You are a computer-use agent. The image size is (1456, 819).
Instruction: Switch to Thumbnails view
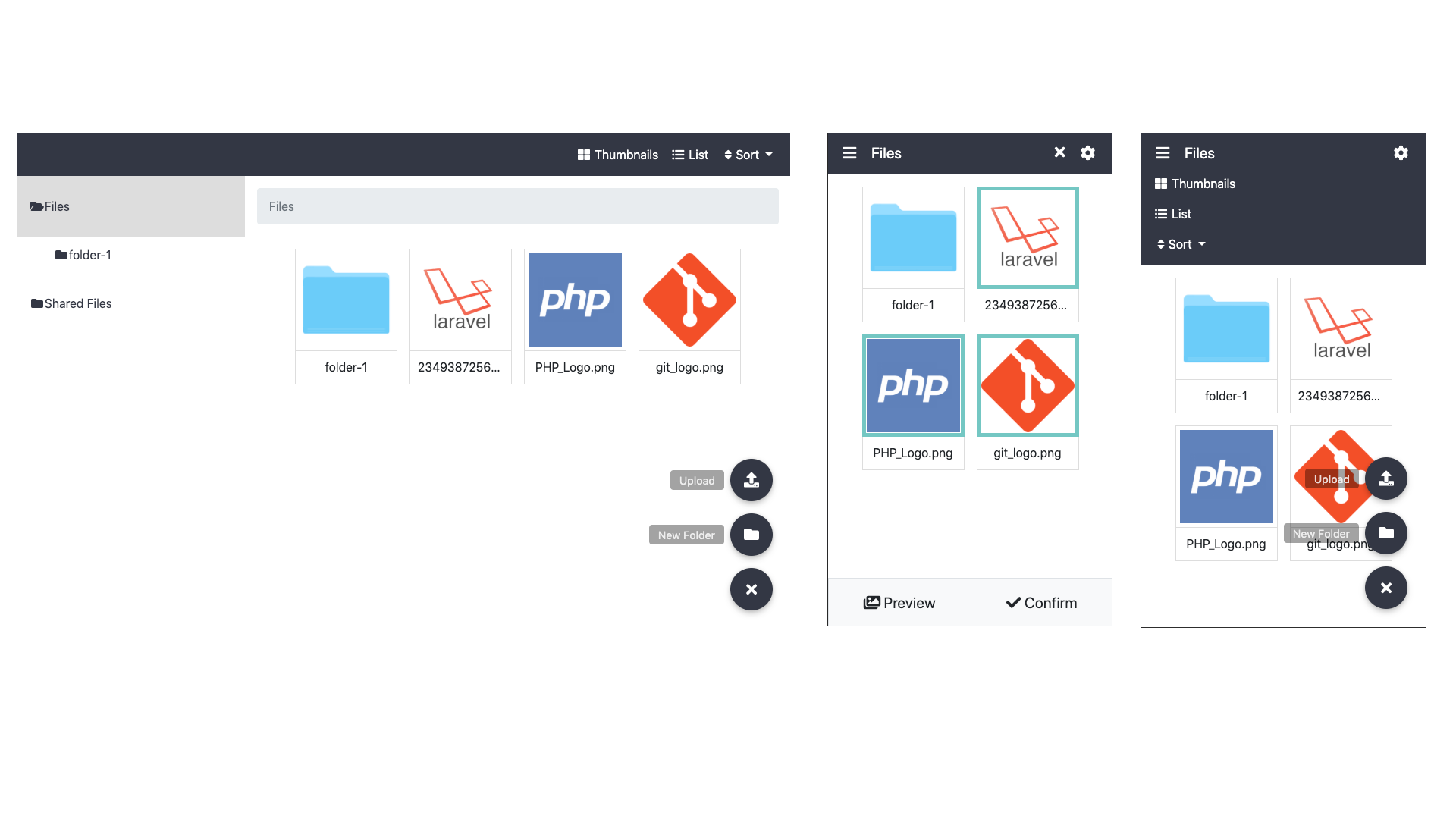tap(617, 155)
